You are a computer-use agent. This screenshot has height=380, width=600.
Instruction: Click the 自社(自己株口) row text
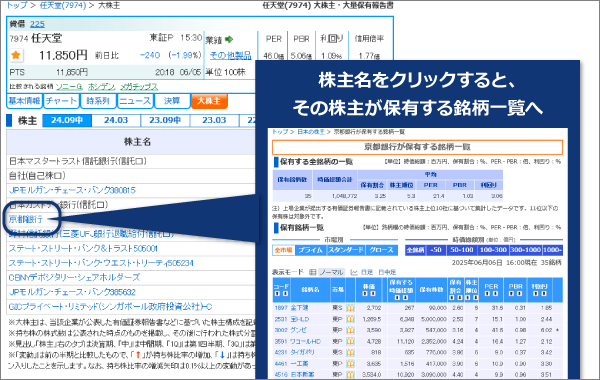point(37,176)
